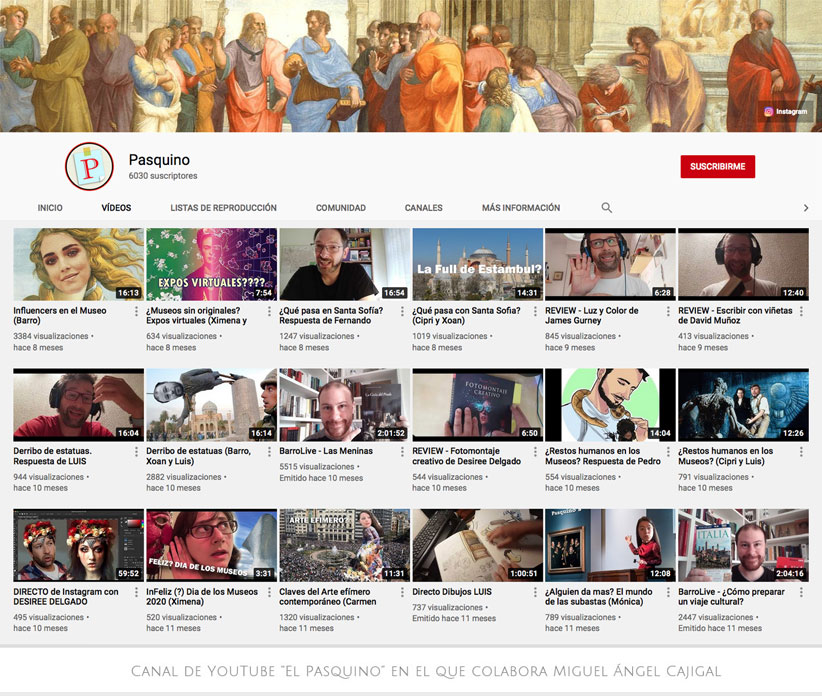This screenshot has height=696, width=822.
Task: Click the 5515 visualizaciones count
Action: (x=317, y=466)
